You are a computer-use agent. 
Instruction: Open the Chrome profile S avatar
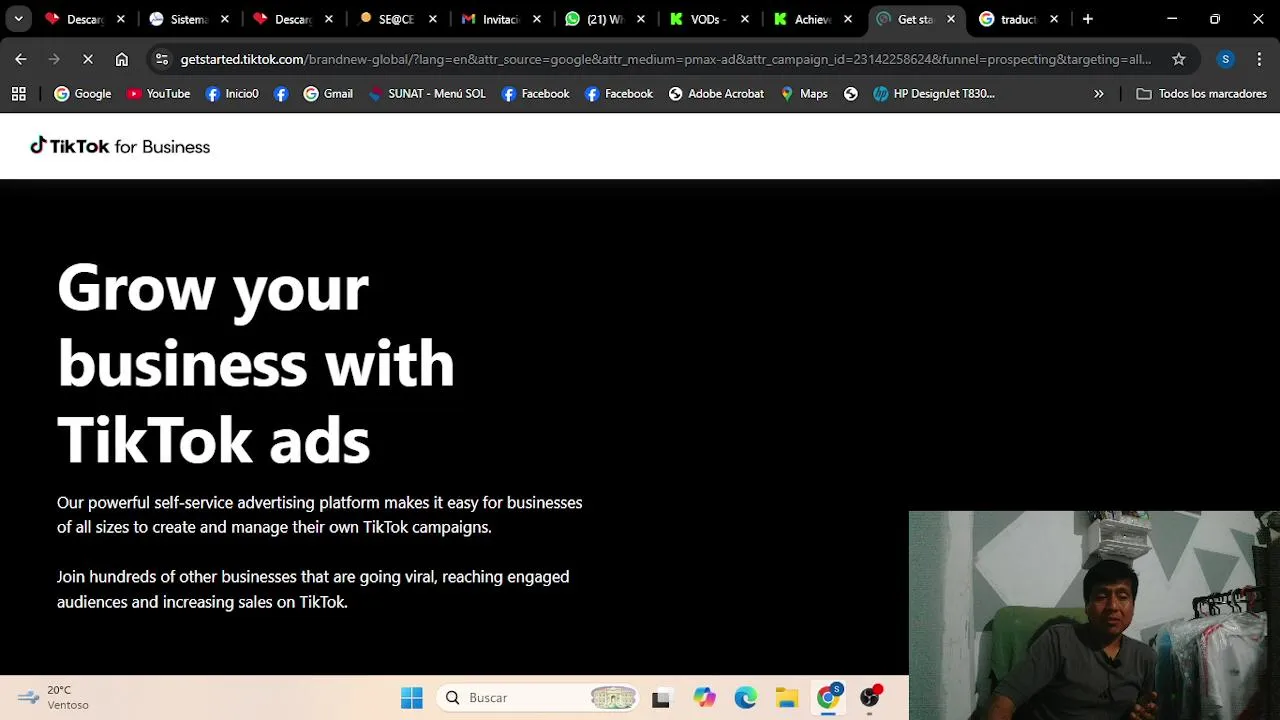1226,59
